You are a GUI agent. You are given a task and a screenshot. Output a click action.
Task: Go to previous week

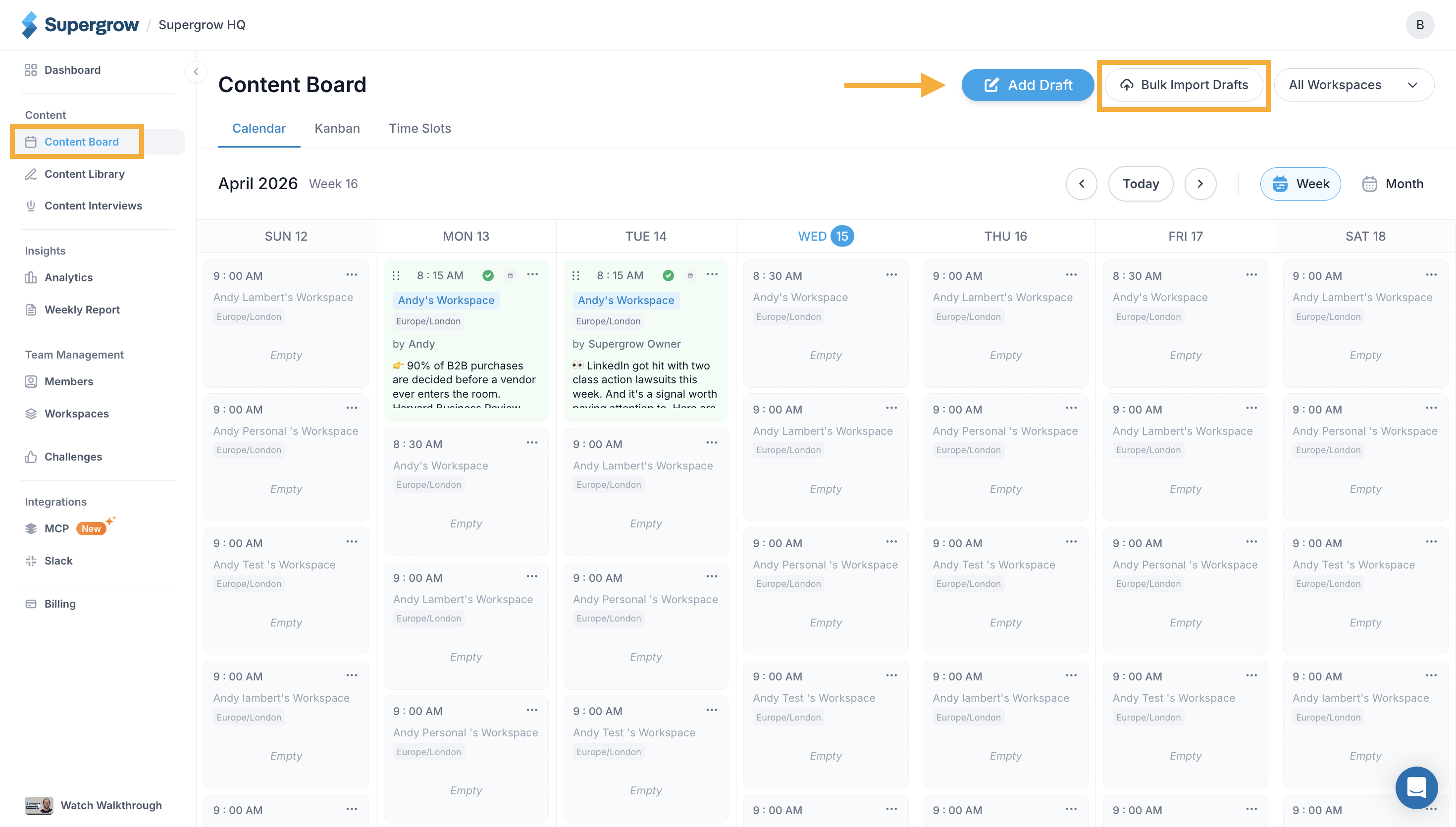[x=1081, y=184]
